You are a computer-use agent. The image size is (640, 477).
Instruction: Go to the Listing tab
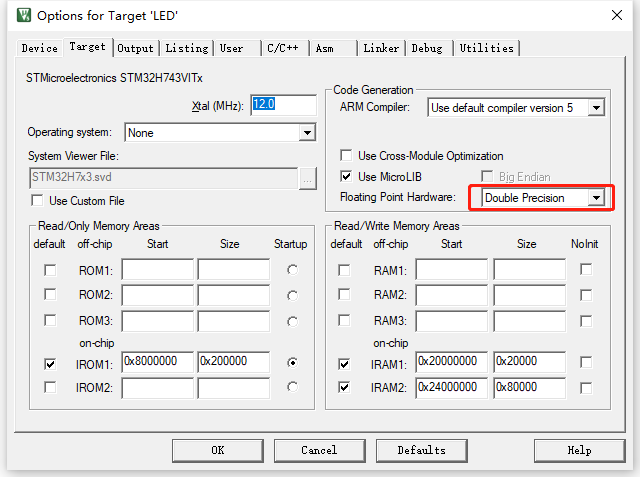coord(187,48)
